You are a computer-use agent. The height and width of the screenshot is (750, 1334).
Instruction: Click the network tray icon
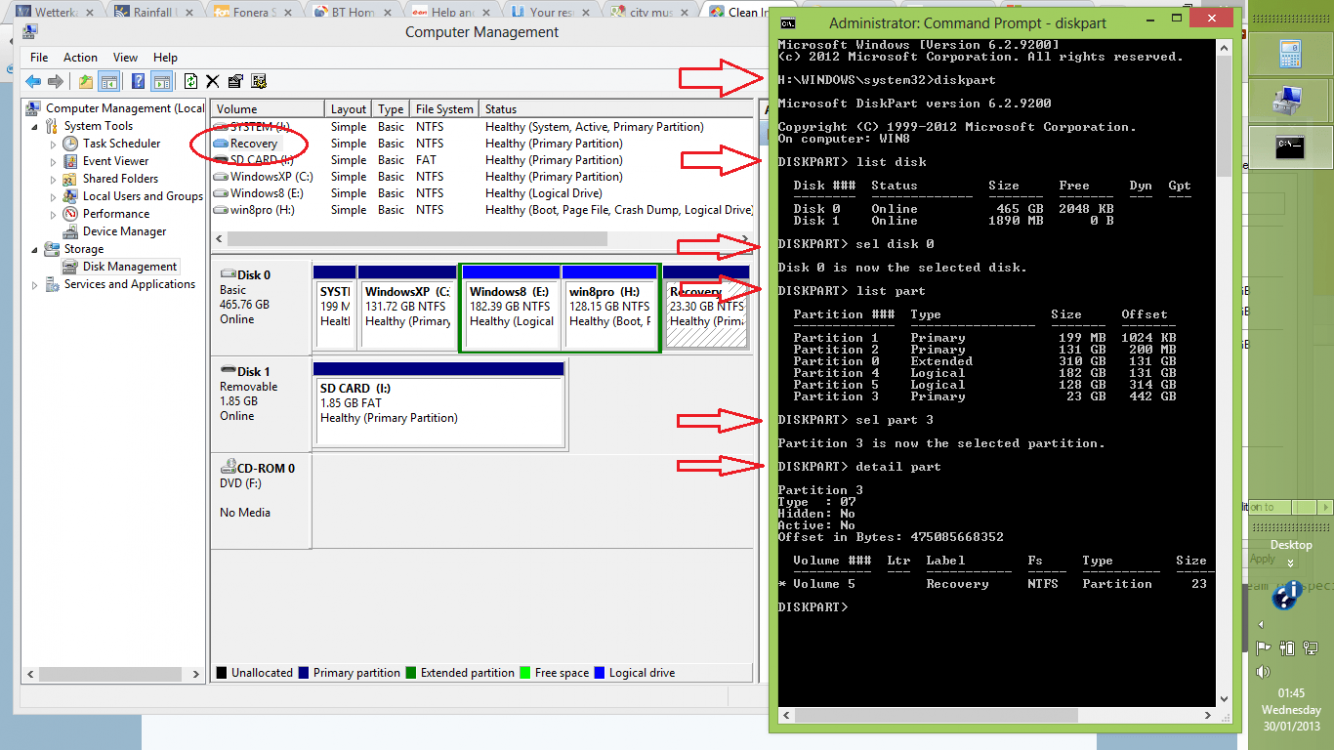coord(1311,649)
